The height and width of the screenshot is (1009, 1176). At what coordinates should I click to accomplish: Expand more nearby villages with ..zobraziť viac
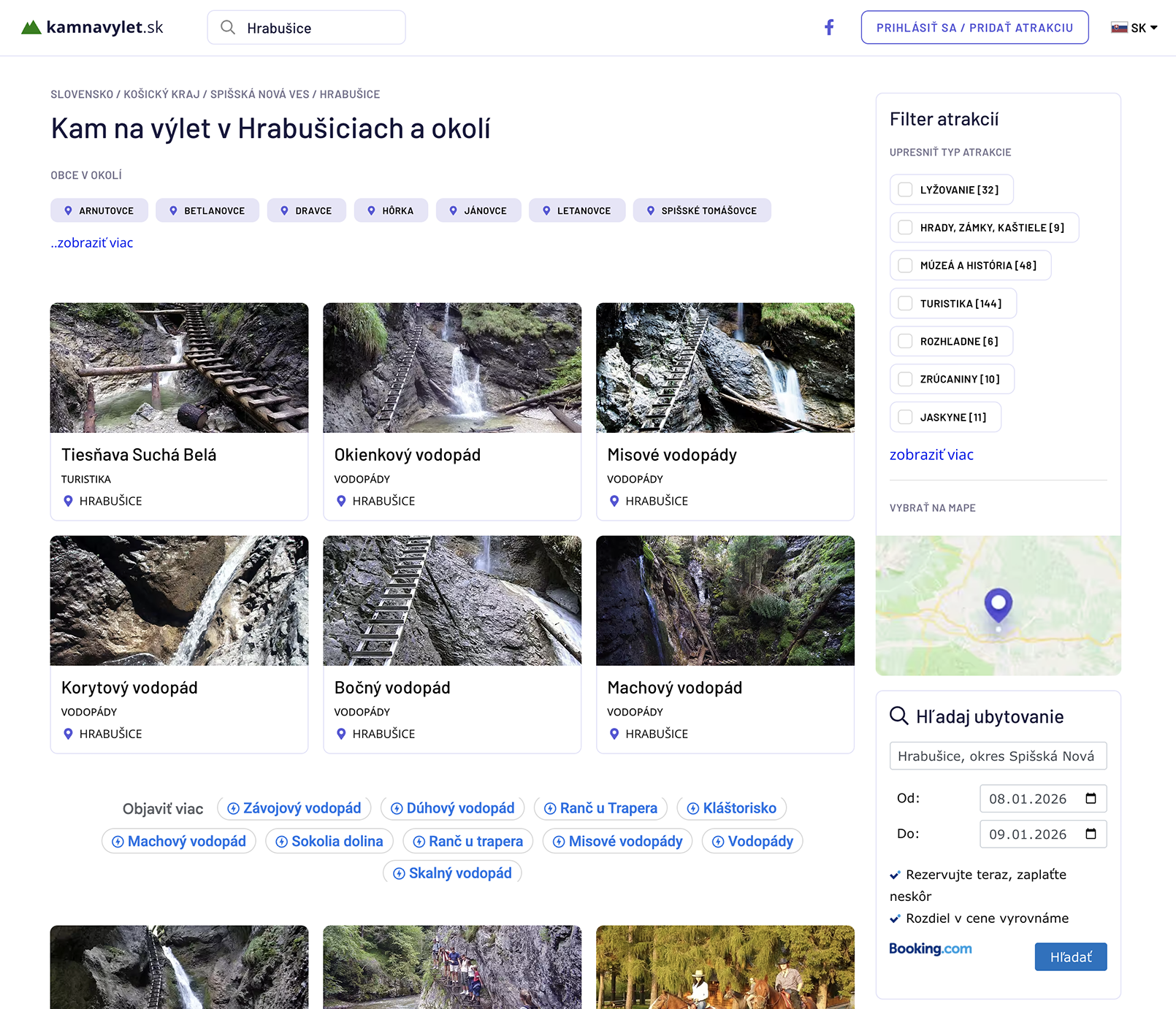[x=92, y=243]
